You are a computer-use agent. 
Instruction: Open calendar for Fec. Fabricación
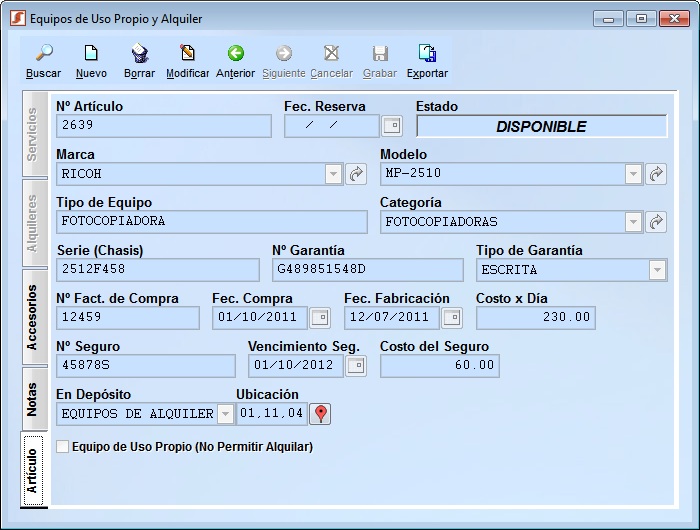click(x=452, y=318)
